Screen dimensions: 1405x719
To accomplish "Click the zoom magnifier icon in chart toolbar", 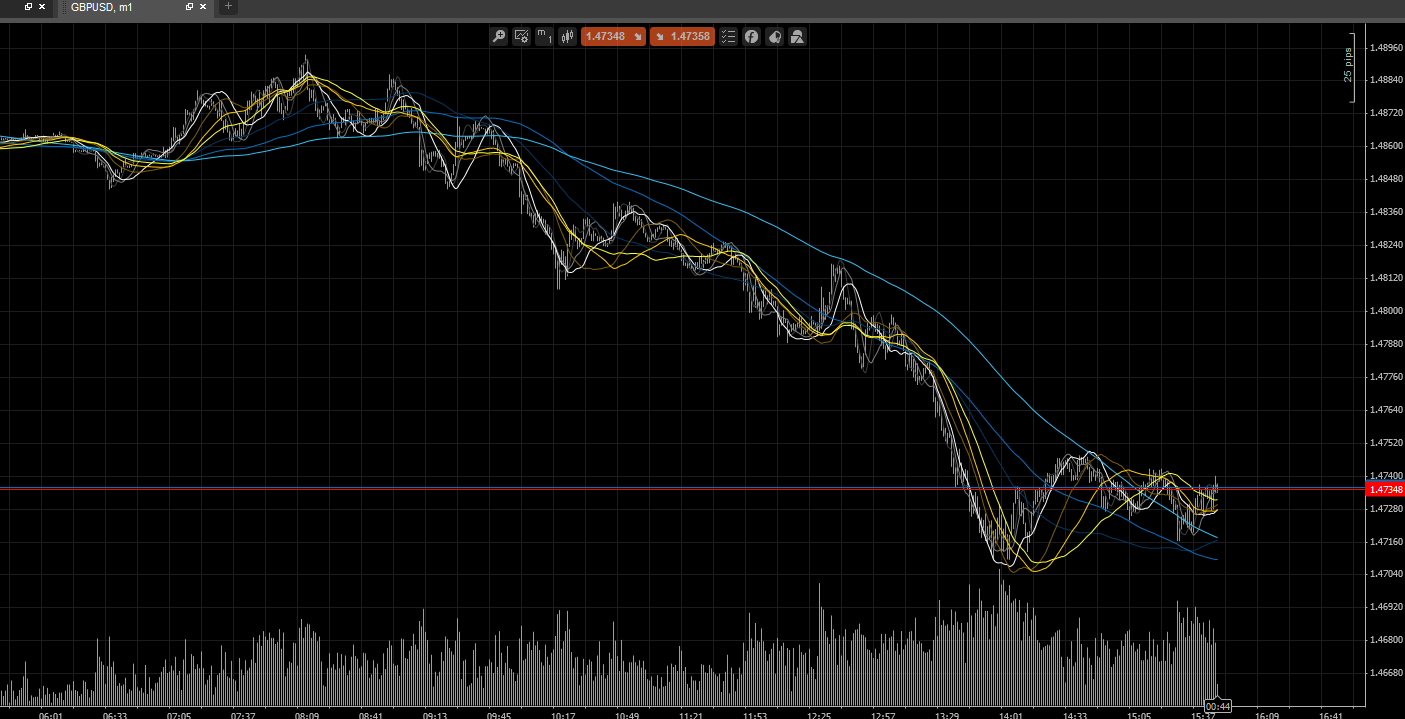I will click(498, 36).
